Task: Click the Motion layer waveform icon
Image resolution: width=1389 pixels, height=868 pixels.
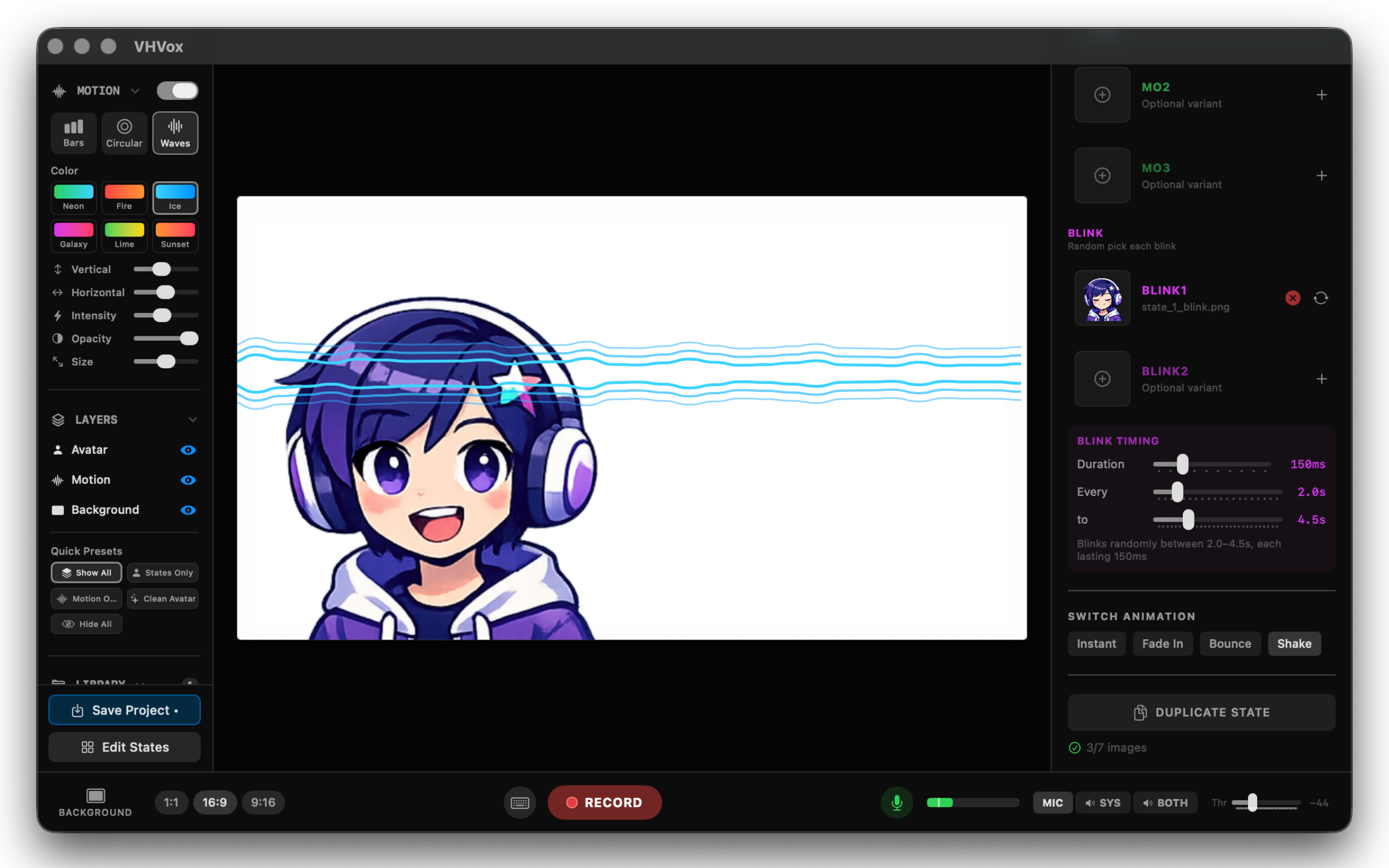Action: (58, 480)
